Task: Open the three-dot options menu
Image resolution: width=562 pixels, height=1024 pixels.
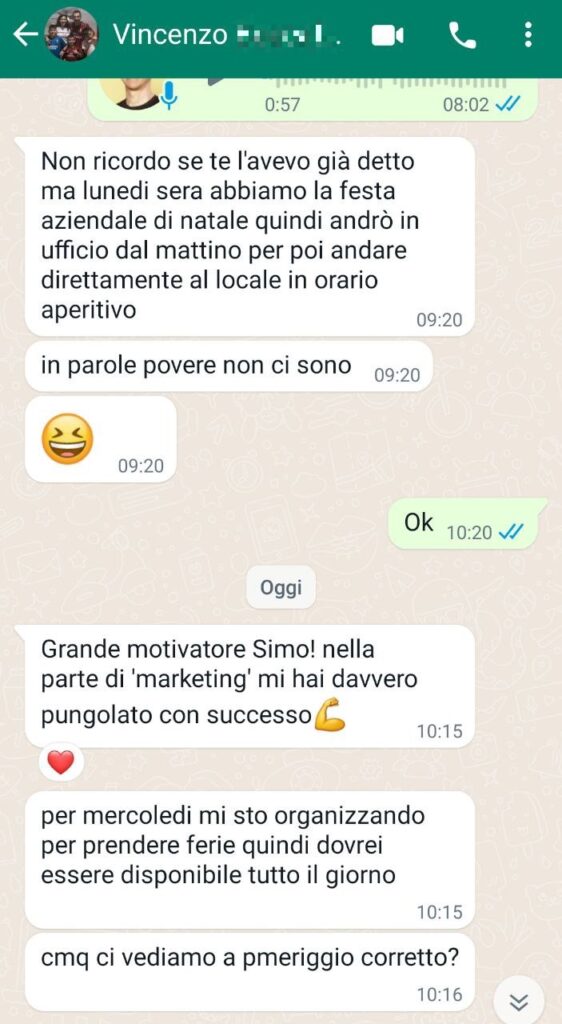Action: (x=528, y=35)
